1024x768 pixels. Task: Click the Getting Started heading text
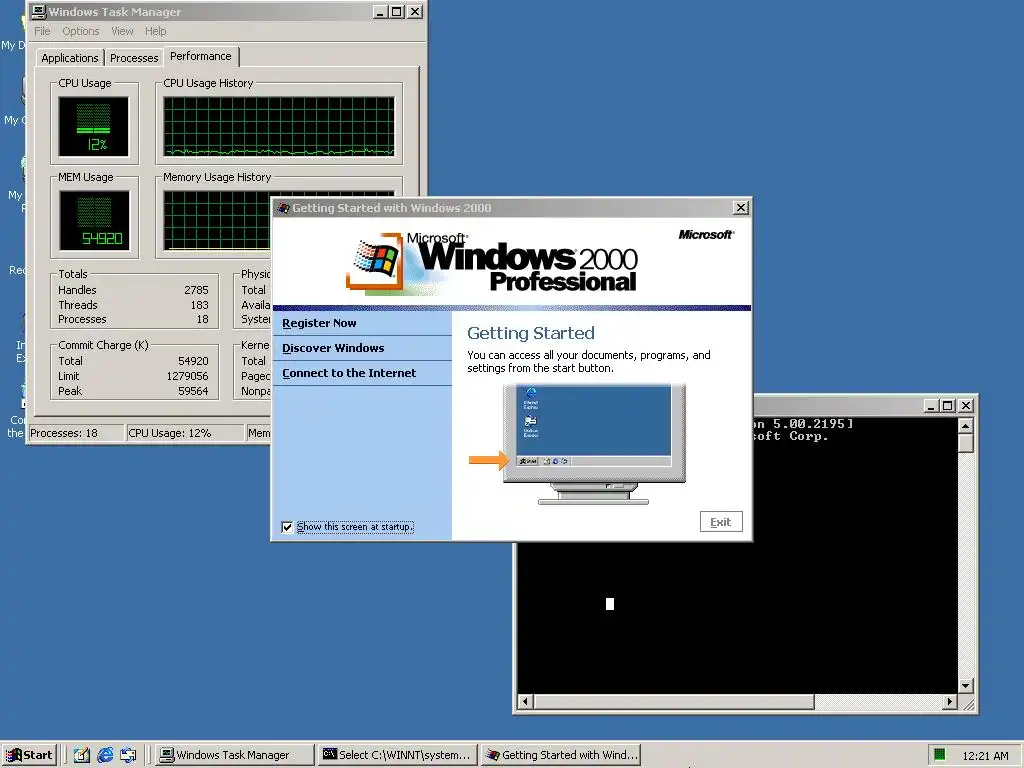(531, 333)
